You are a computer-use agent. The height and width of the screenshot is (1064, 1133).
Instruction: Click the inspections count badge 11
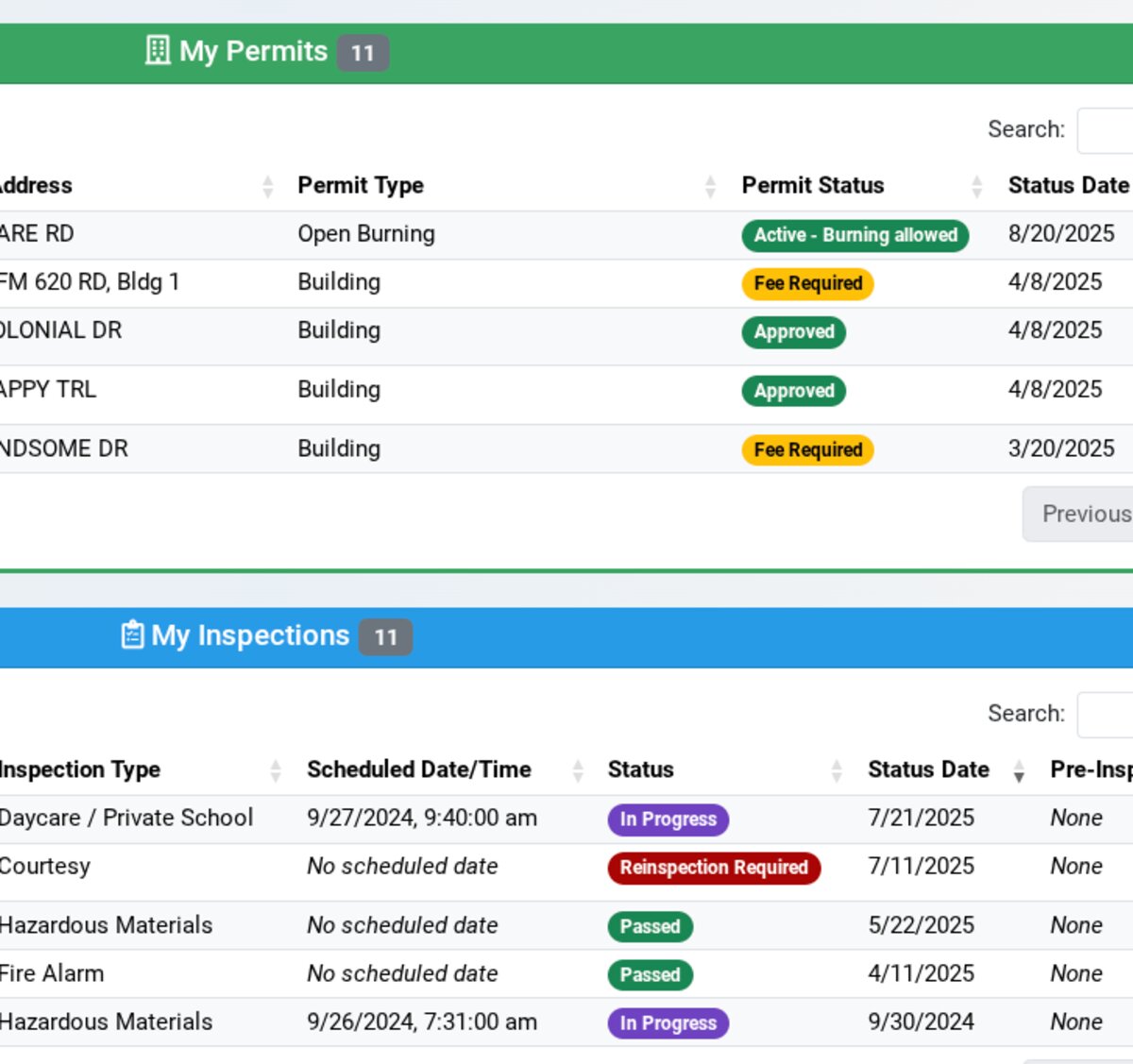[385, 637]
